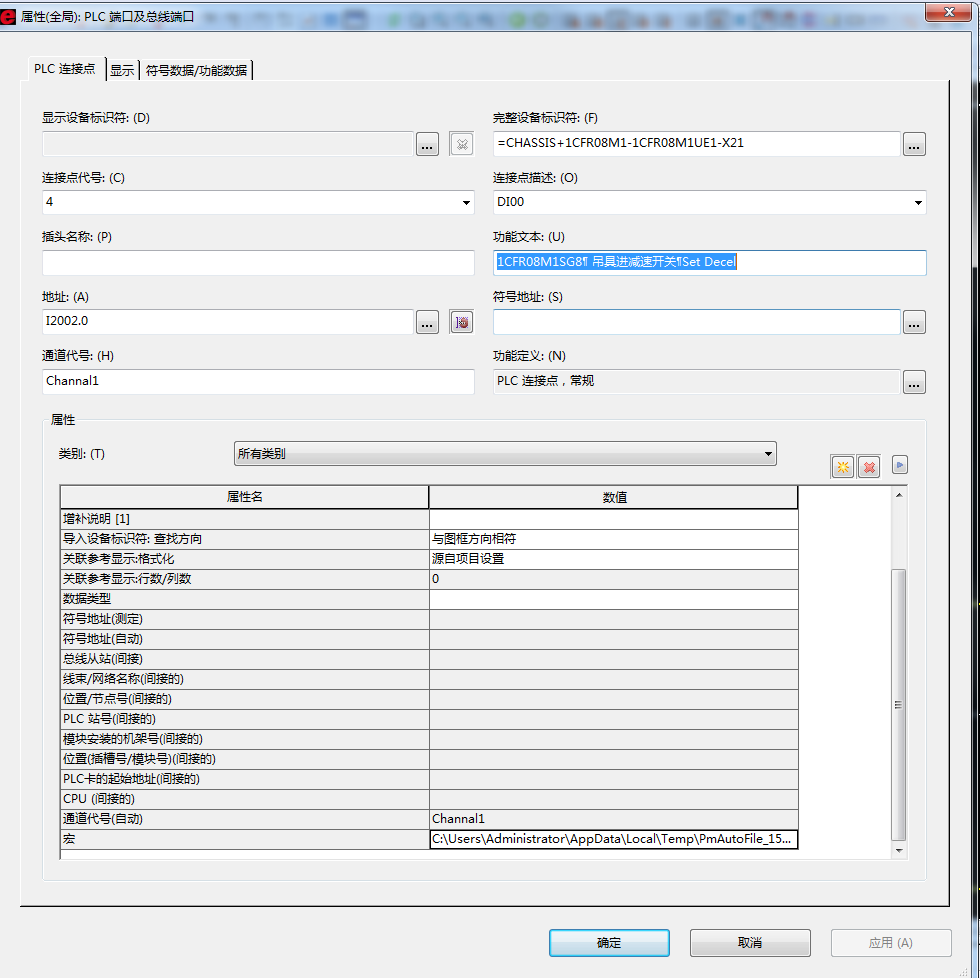Click into the 插头名称 input field
The height and width of the screenshot is (978, 980).
tap(258, 263)
